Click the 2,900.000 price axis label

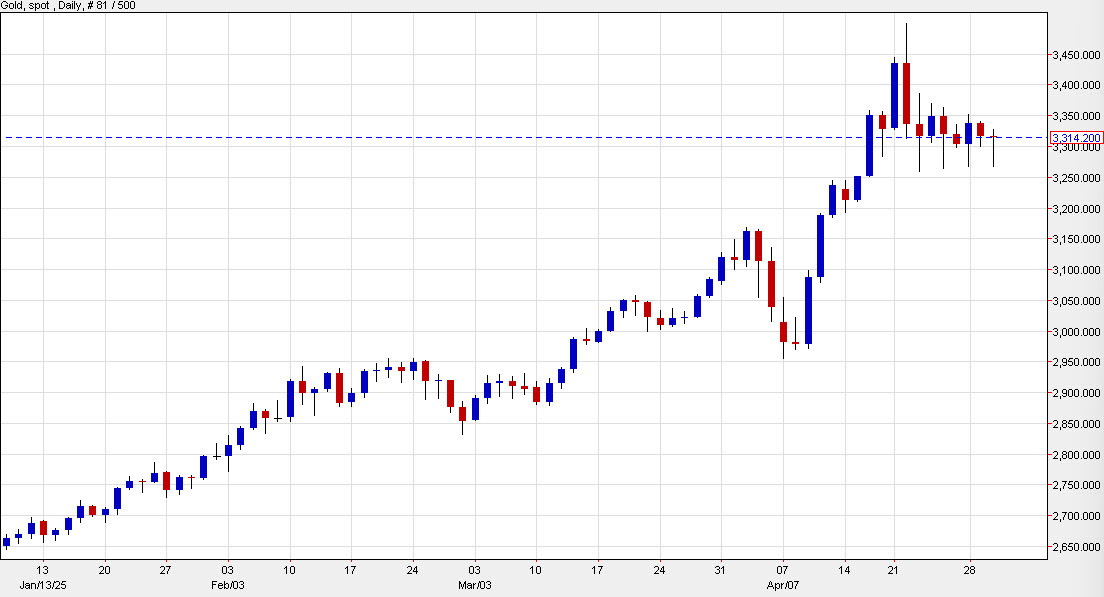[x=1077, y=394]
